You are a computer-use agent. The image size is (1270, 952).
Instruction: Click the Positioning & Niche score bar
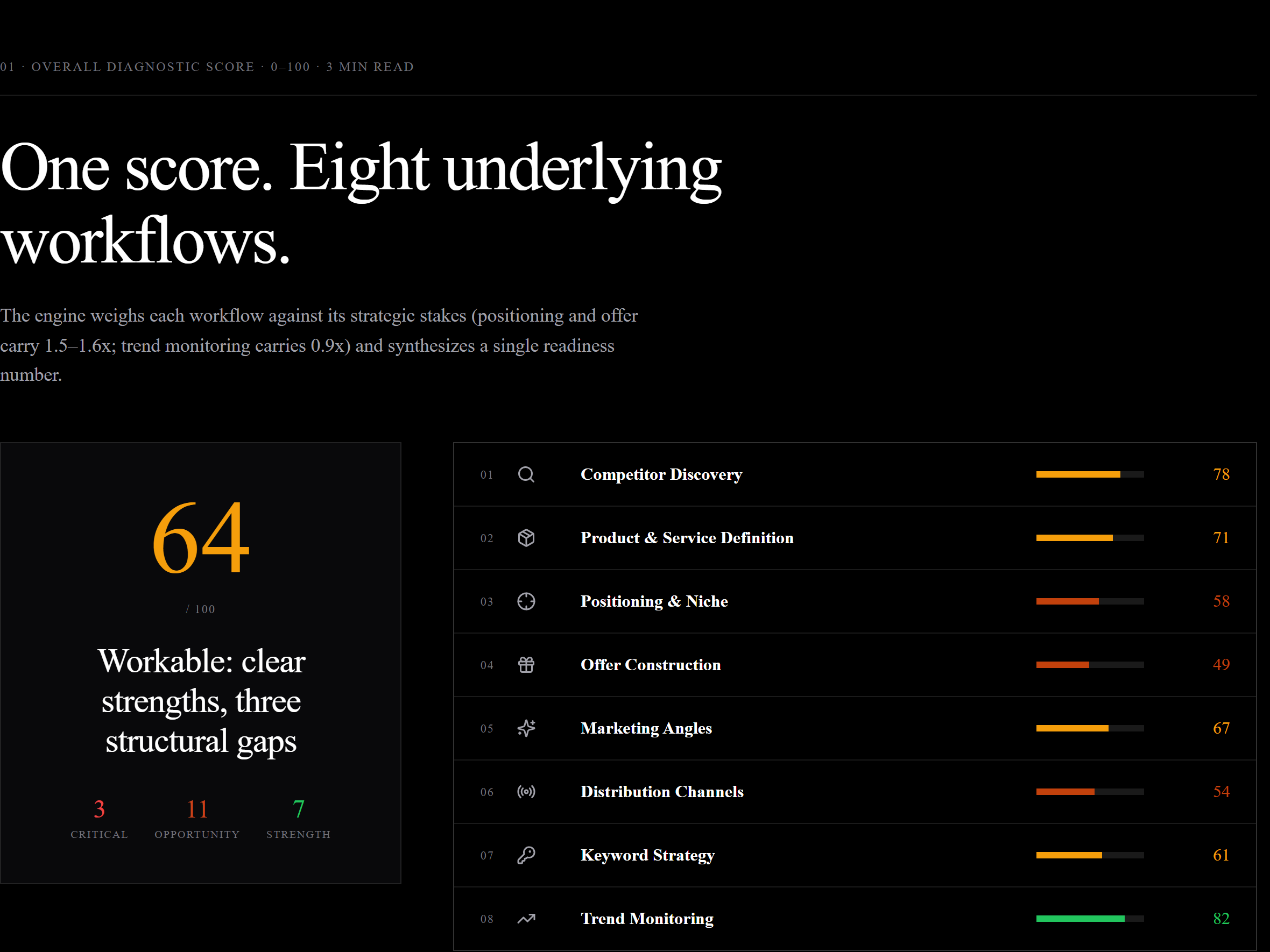[x=1090, y=601]
